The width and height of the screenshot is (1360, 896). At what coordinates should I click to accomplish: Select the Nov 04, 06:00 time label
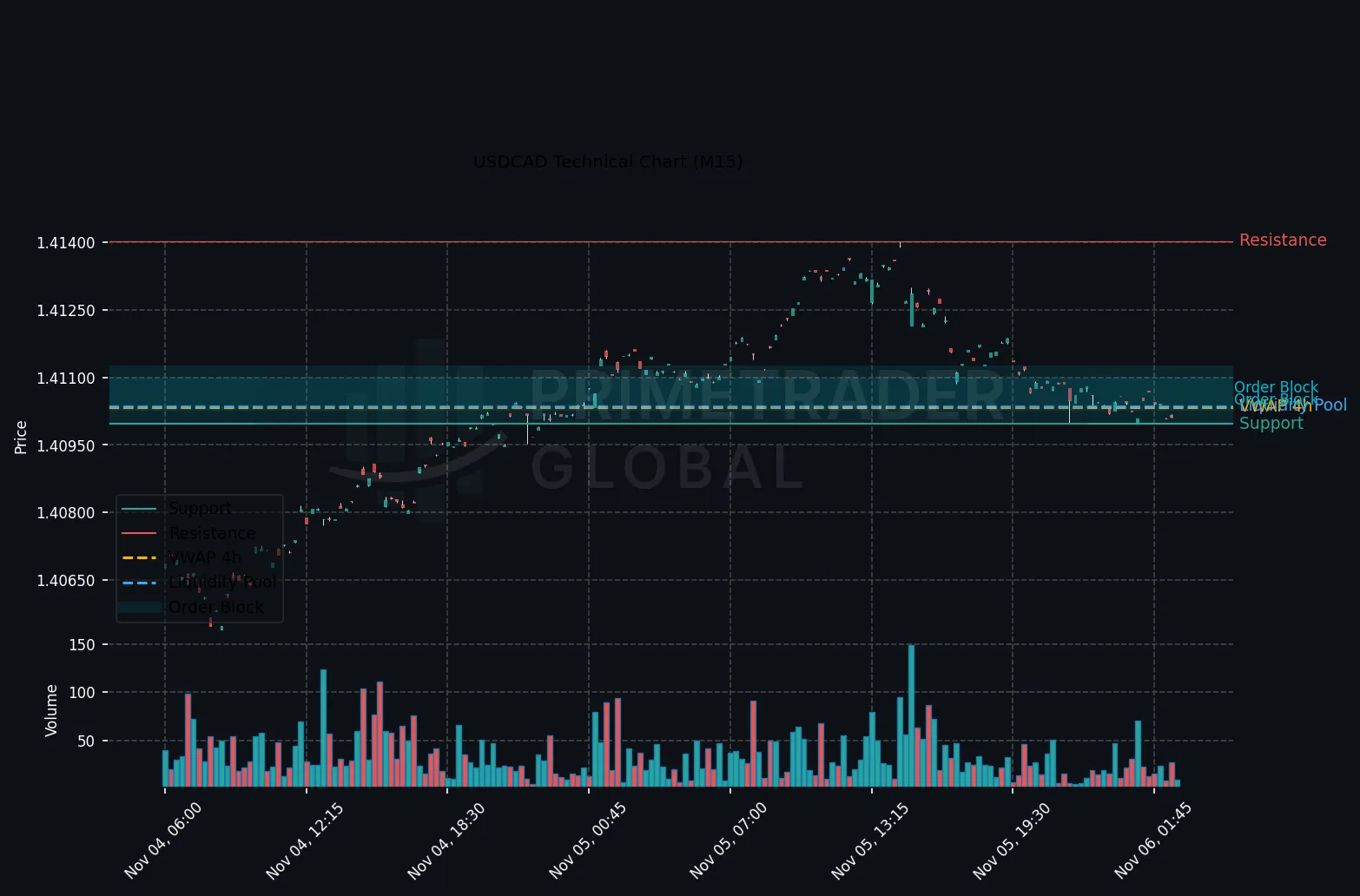click(x=162, y=840)
